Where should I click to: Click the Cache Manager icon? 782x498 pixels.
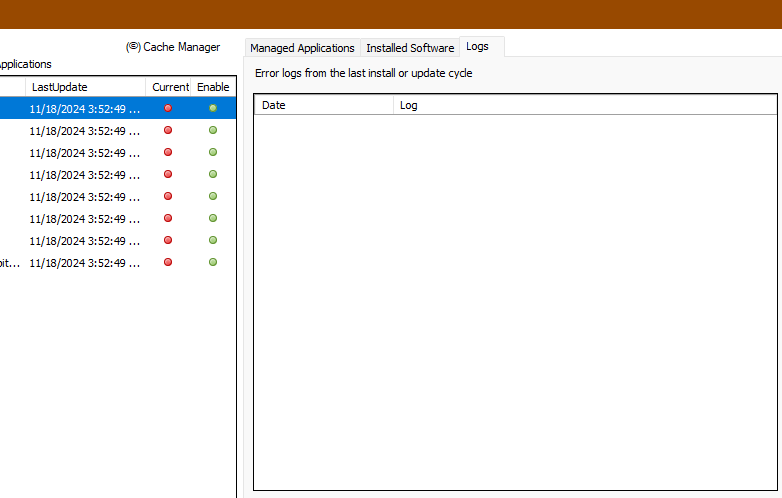(x=133, y=47)
